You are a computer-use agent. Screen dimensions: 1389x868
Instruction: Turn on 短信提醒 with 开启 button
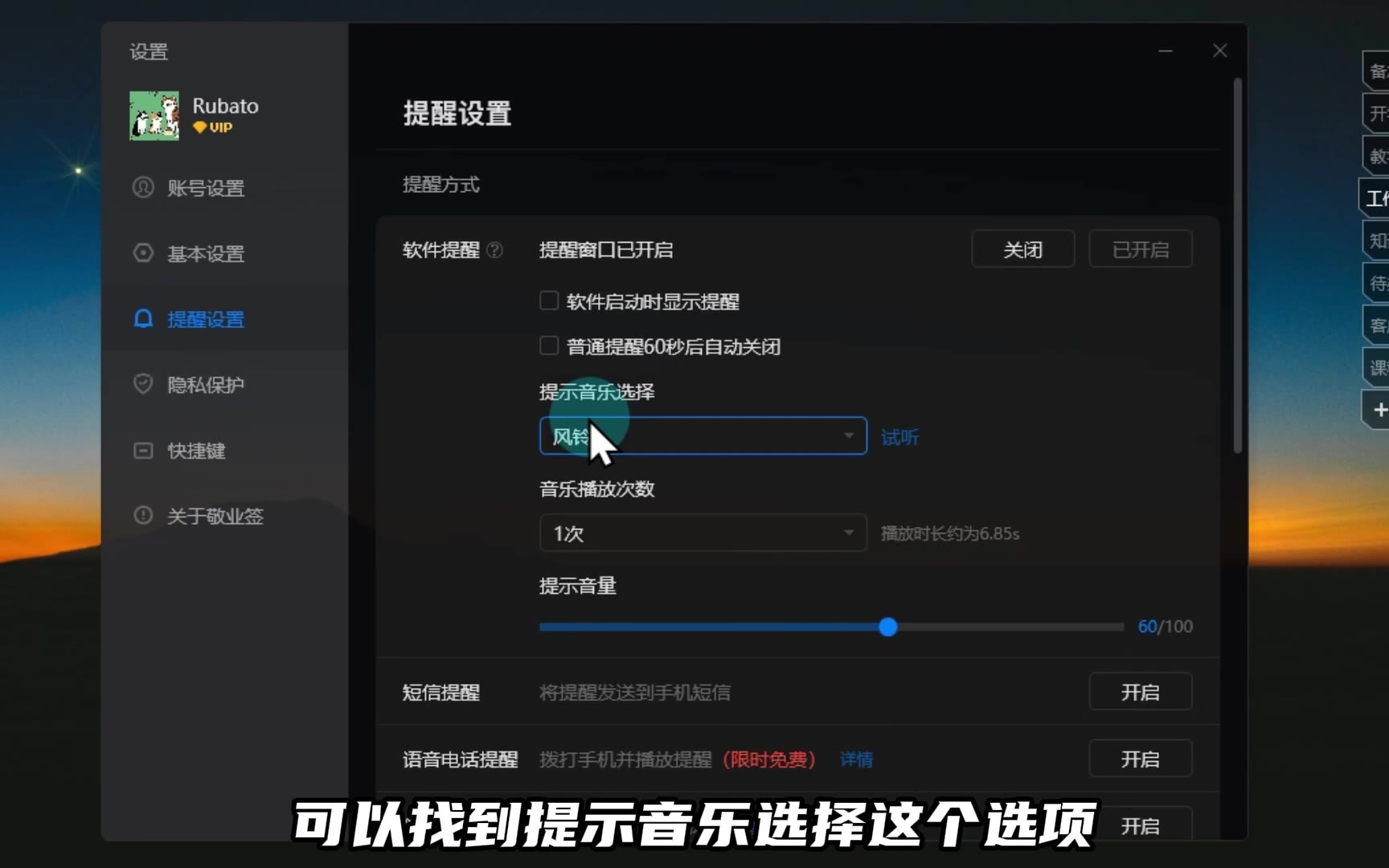click(x=1140, y=692)
